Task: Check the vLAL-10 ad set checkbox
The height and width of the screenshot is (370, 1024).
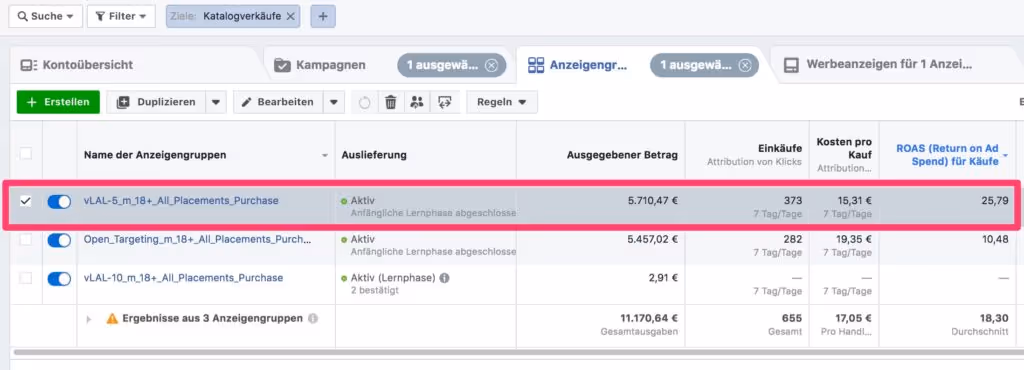Action: point(25,278)
